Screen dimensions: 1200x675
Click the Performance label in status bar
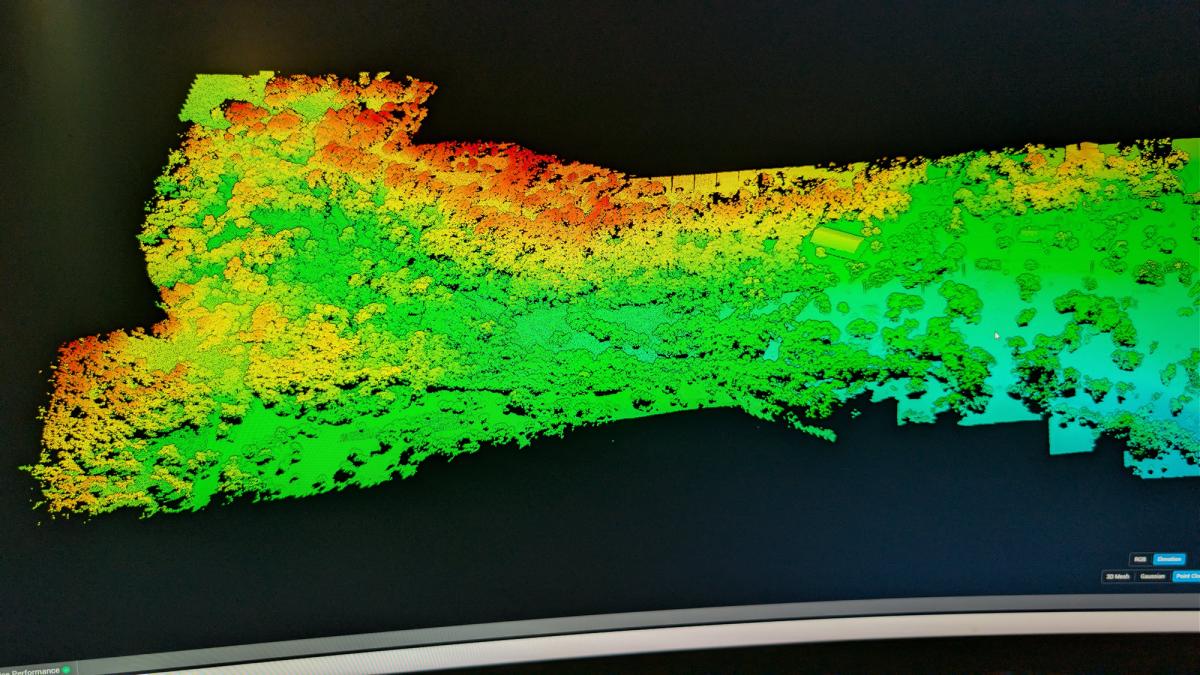(x=35, y=671)
